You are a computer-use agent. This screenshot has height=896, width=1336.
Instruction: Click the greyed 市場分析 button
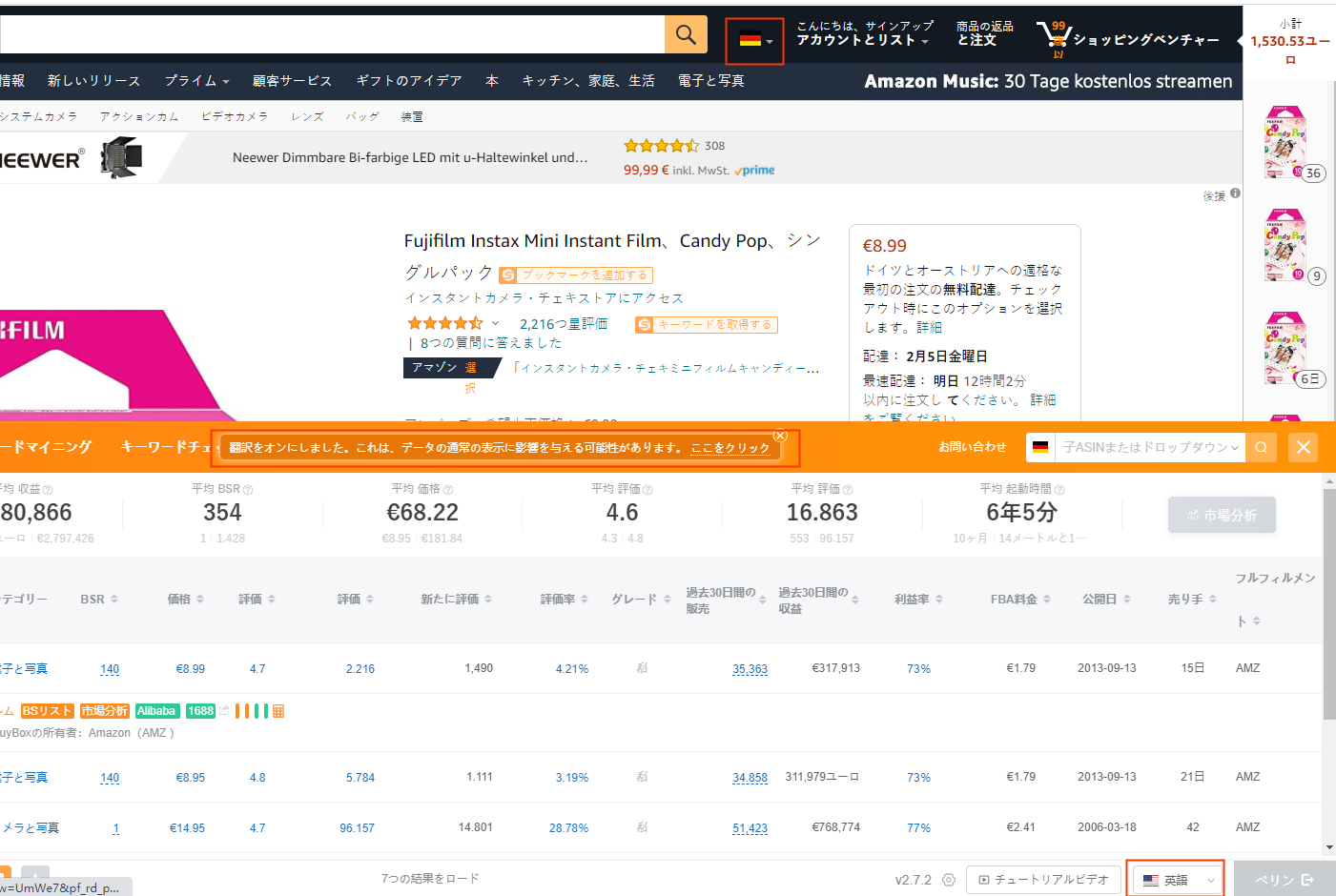tap(1222, 515)
